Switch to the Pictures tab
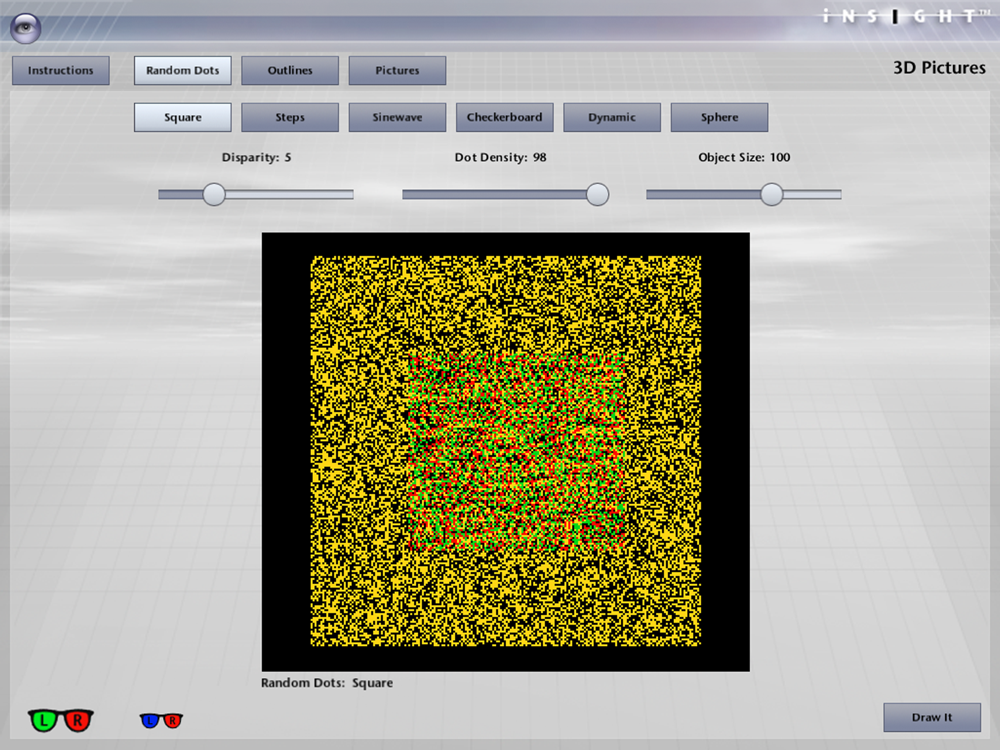The width and height of the screenshot is (1000, 750). pos(397,70)
